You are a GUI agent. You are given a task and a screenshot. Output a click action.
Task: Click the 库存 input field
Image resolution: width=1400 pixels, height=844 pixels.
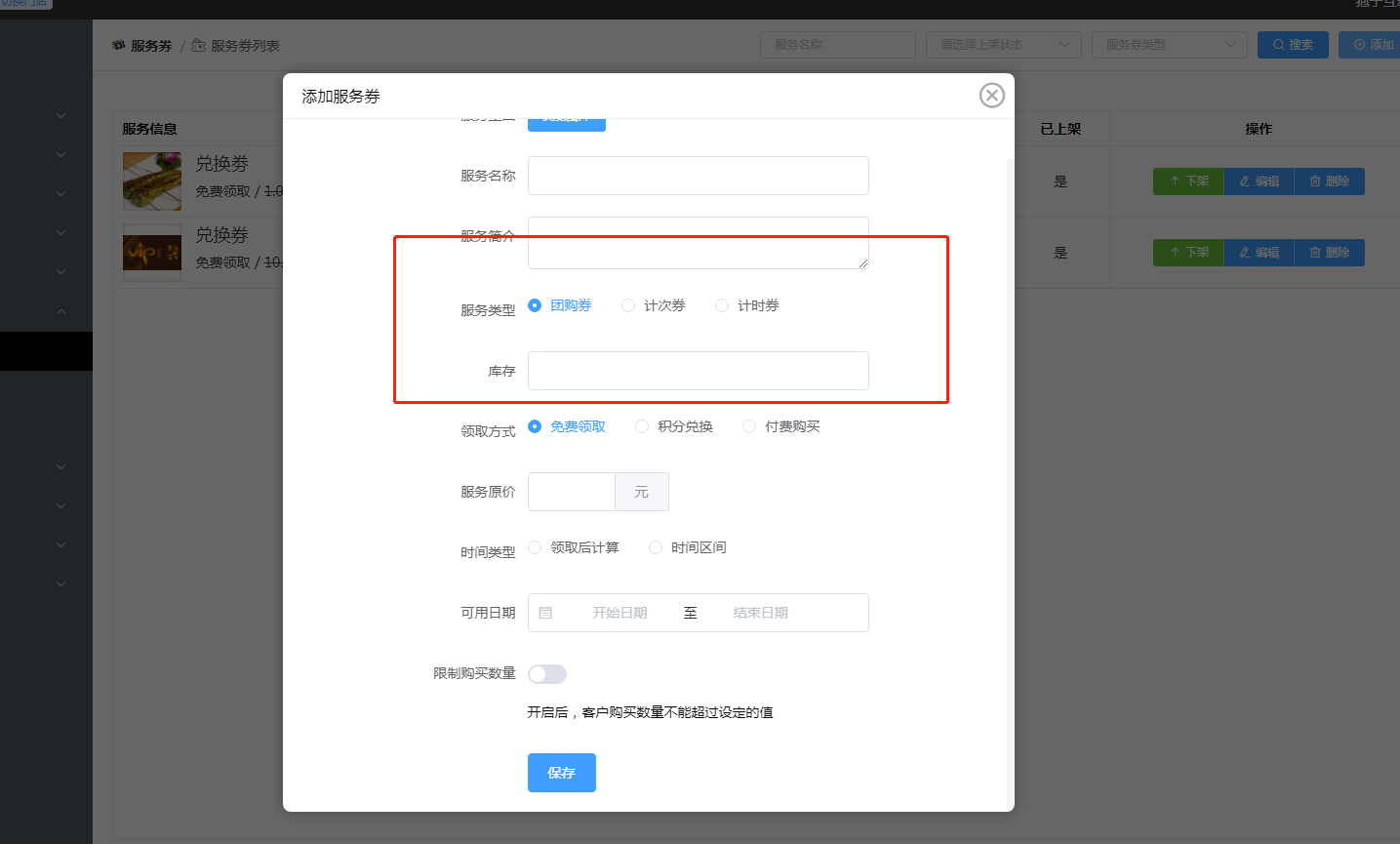(699, 371)
